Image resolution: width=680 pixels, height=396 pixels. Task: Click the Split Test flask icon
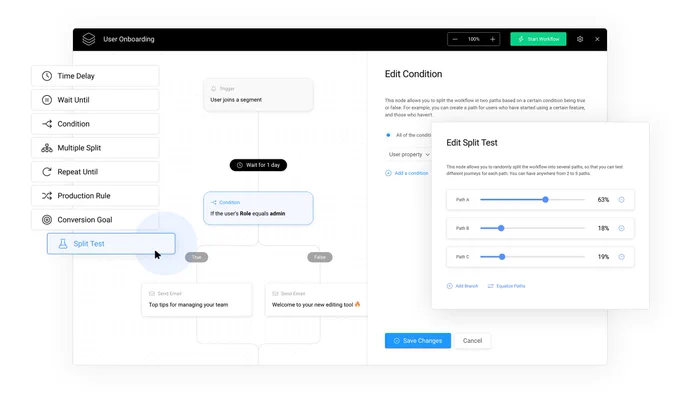(x=63, y=244)
